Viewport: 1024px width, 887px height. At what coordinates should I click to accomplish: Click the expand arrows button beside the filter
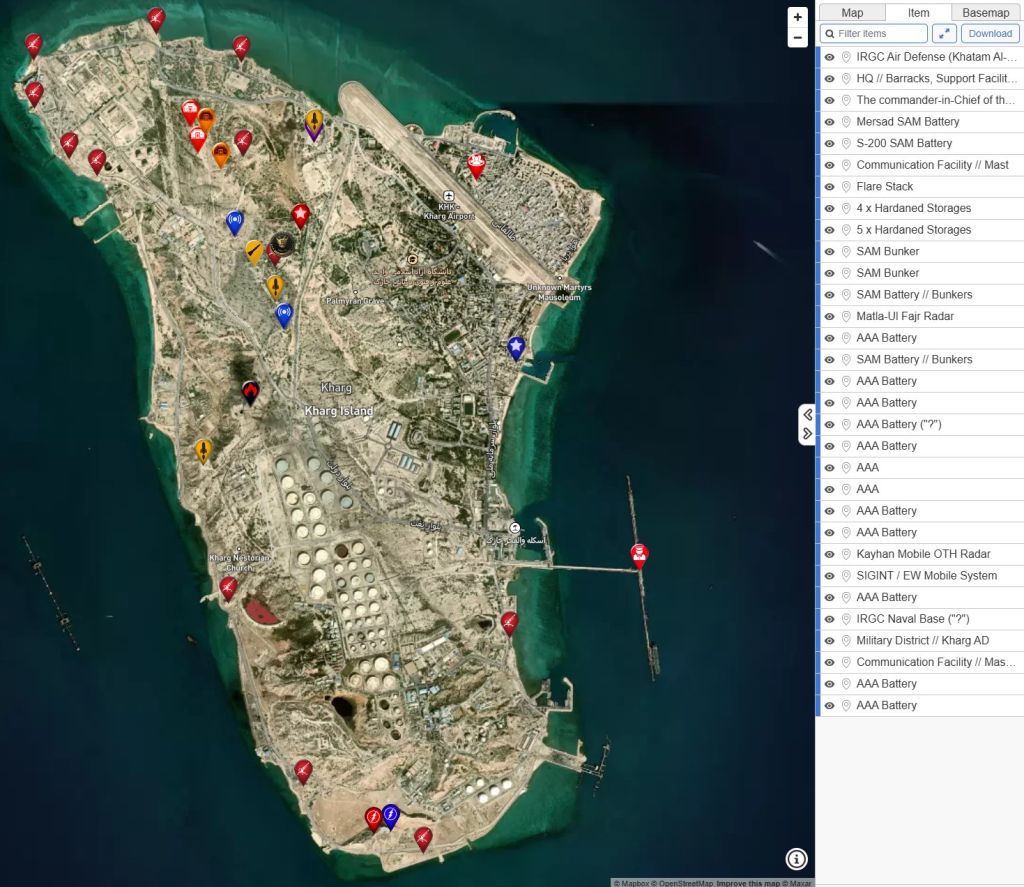click(944, 34)
